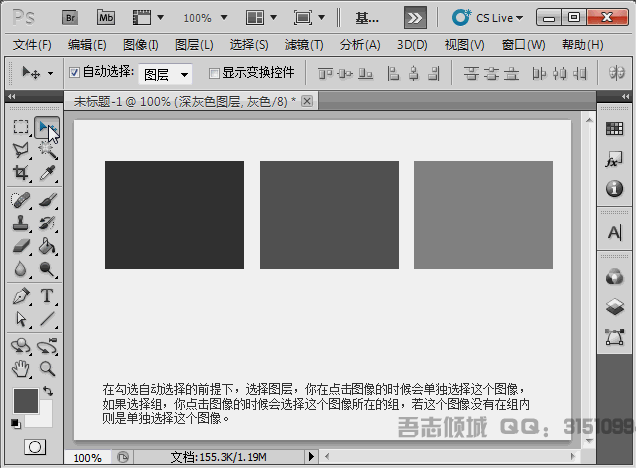Open the Layers panel icon

pos(615,307)
